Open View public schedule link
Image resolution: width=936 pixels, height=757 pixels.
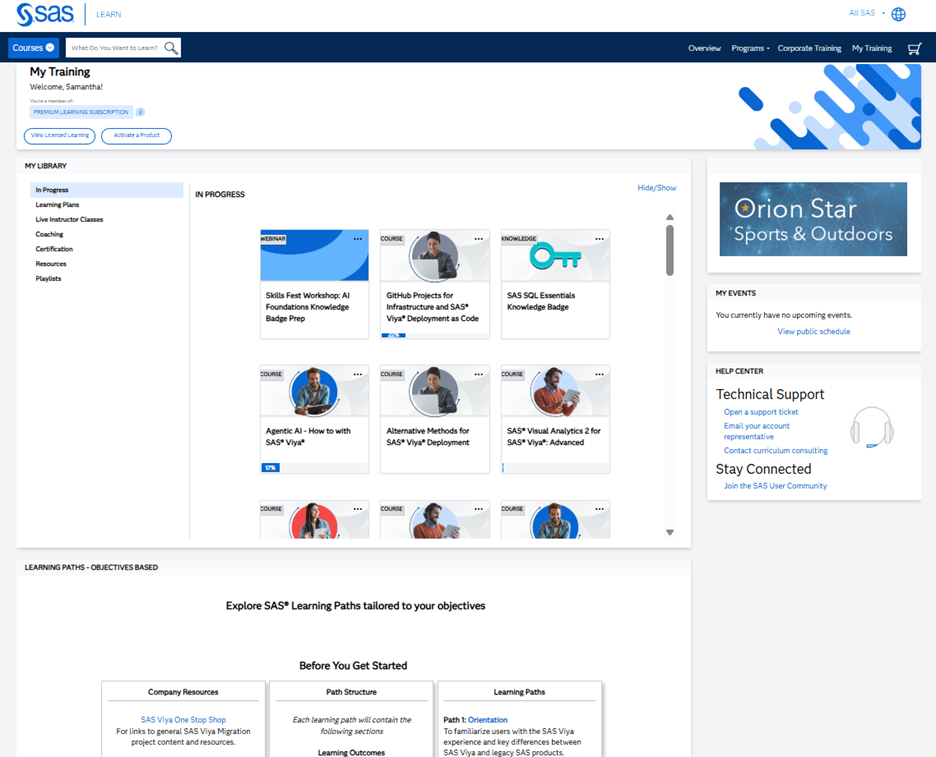tap(814, 331)
